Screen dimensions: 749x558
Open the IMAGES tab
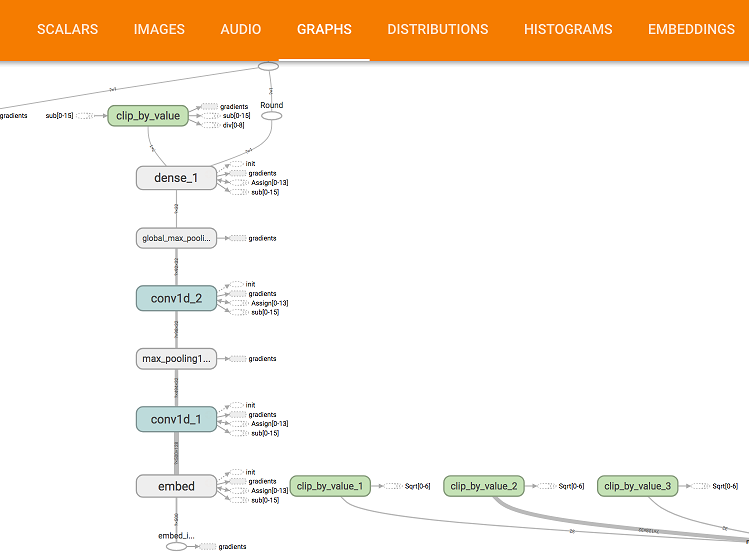pos(159,29)
